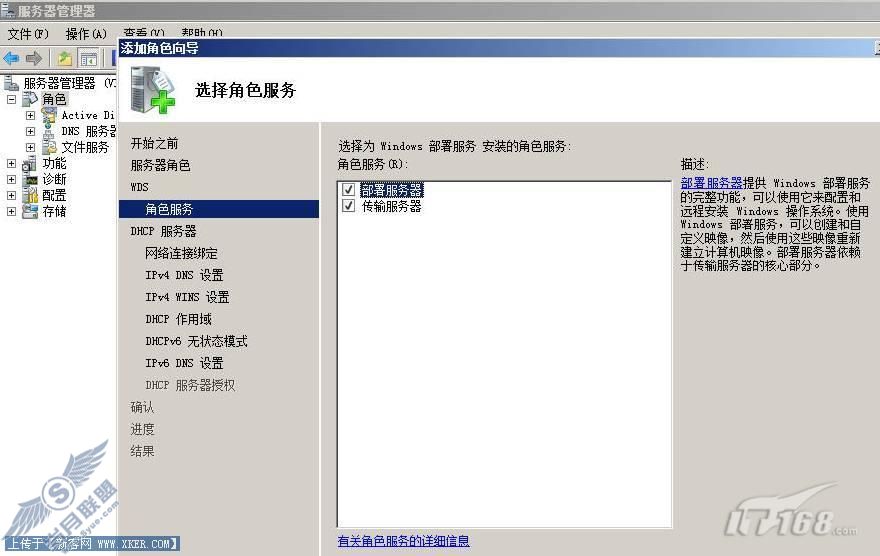Click the 文件服务 role icon

click(x=49, y=147)
